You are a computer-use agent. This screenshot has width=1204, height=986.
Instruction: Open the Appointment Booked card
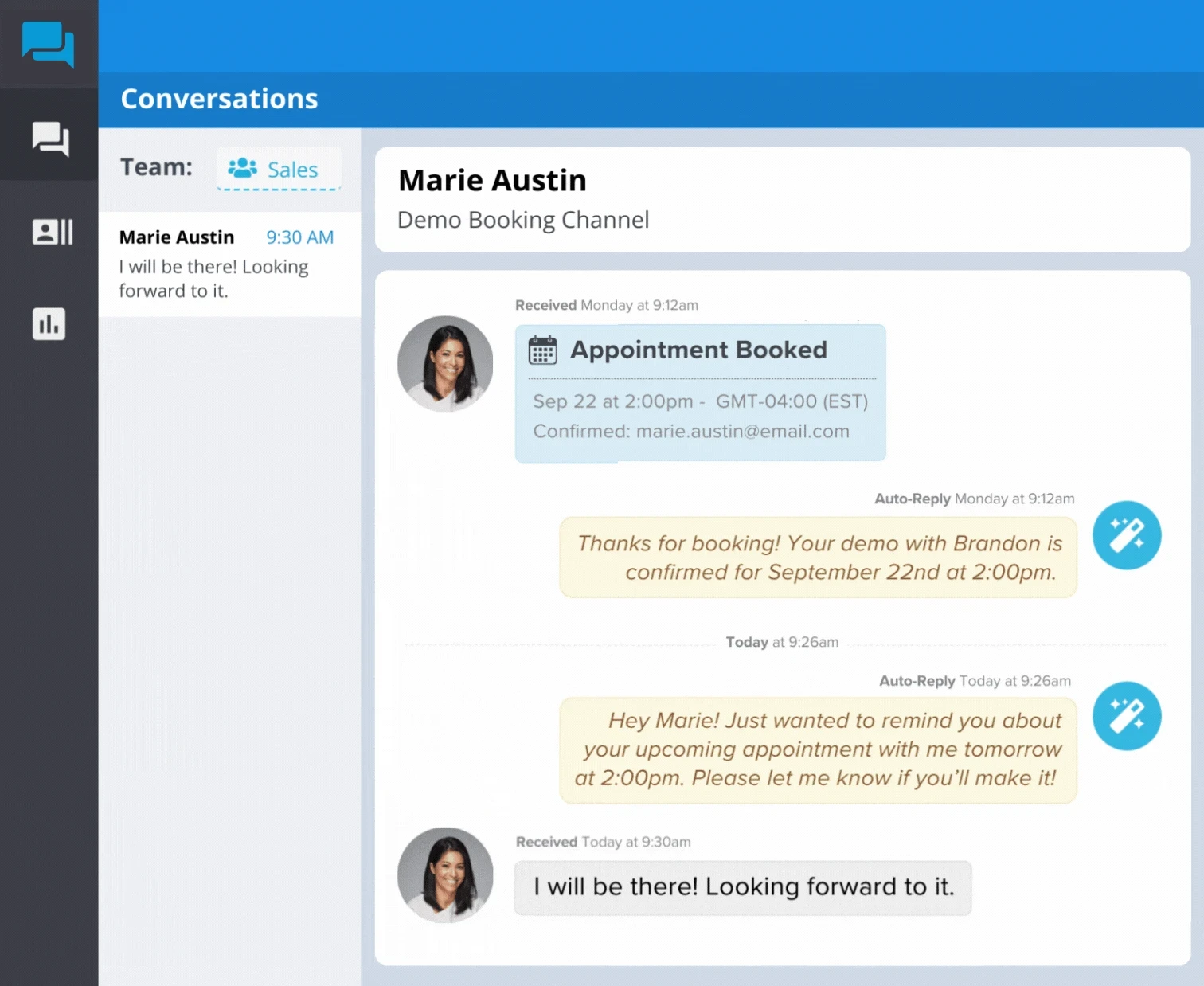[x=700, y=393]
